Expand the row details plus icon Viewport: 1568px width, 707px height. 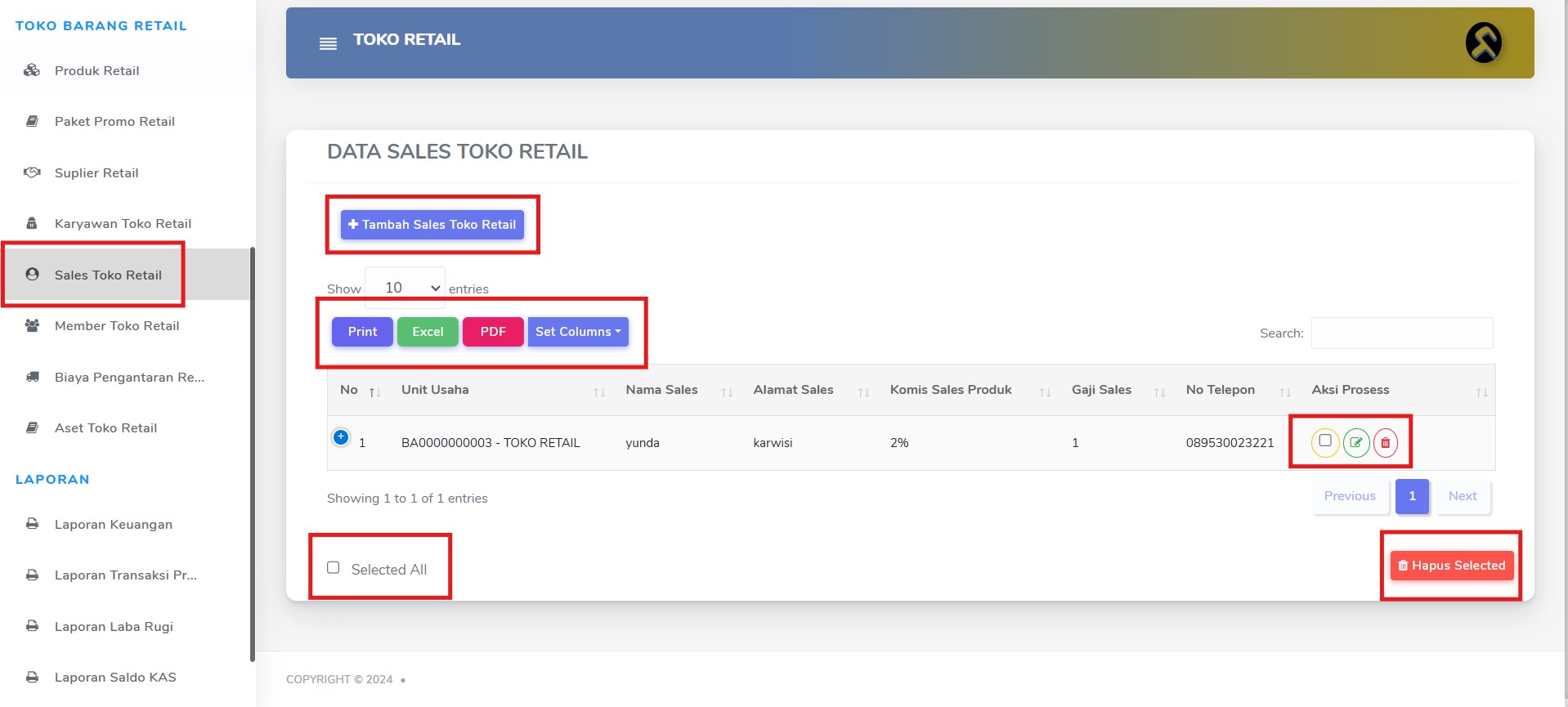coord(341,437)
